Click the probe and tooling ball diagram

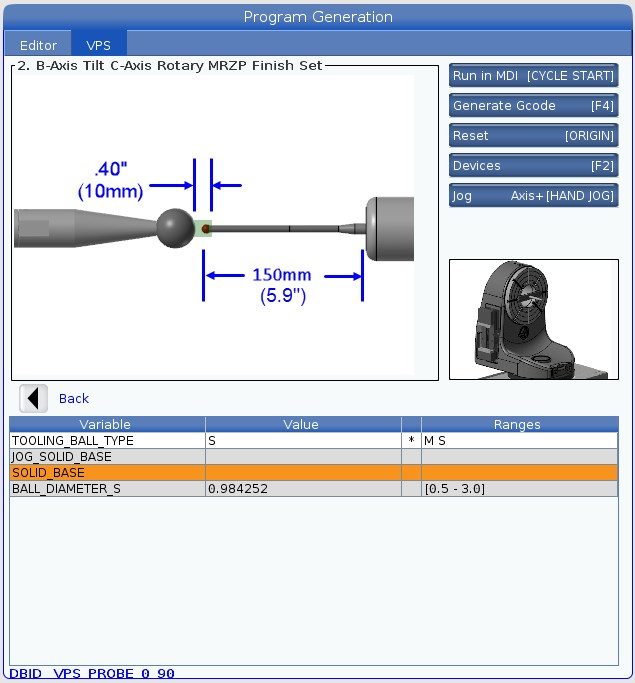tap(214, 227)
